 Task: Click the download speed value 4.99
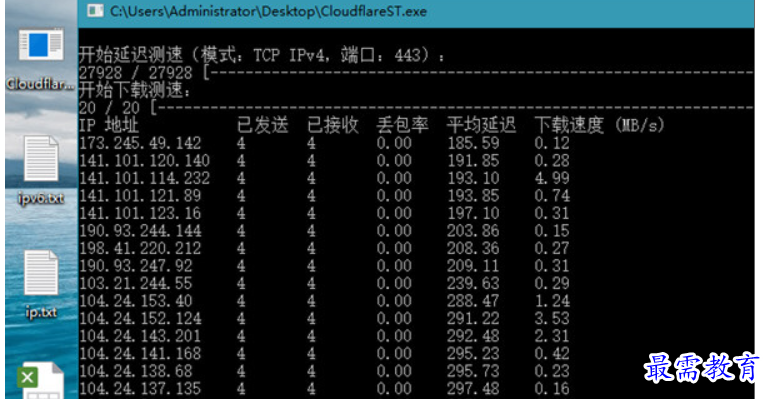pyautogui.click(x=552, y=178)
